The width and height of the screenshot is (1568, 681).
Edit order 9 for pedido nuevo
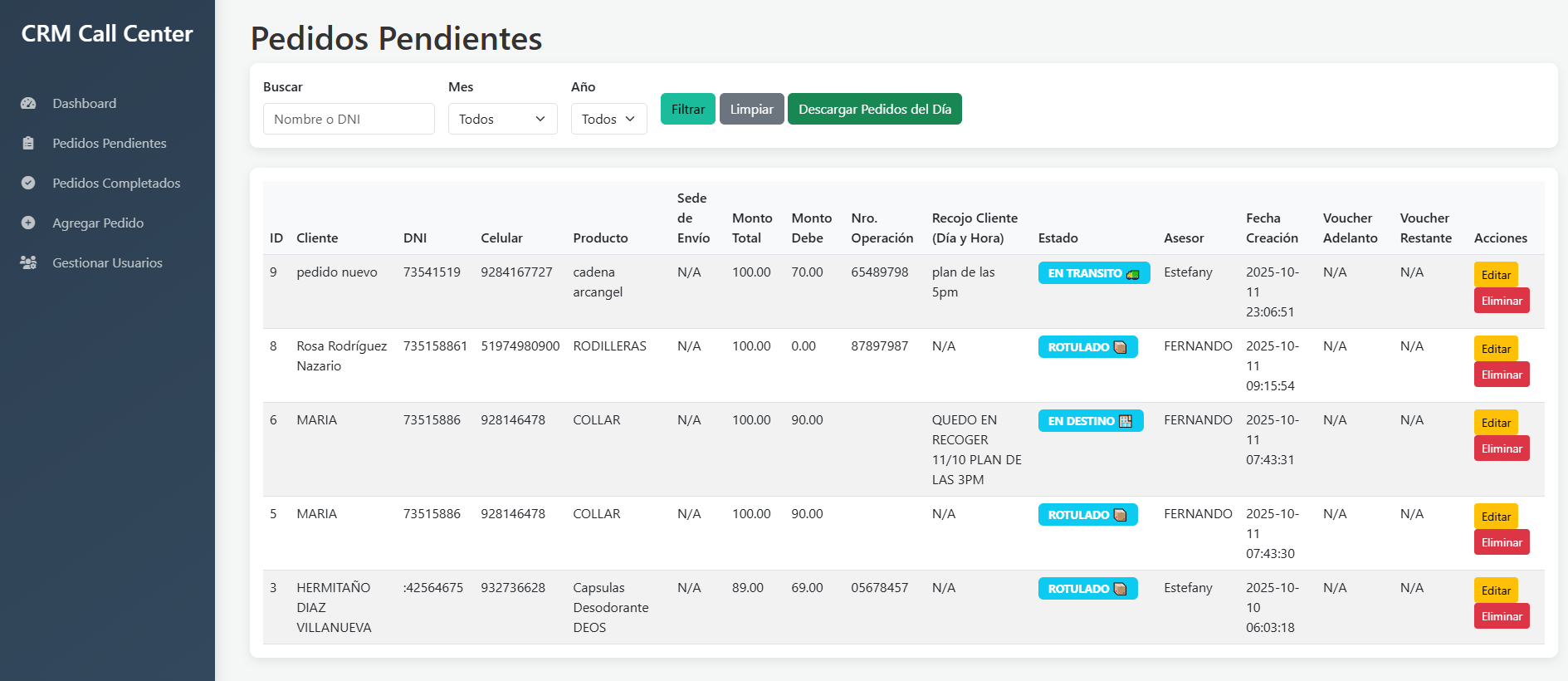1495,275
